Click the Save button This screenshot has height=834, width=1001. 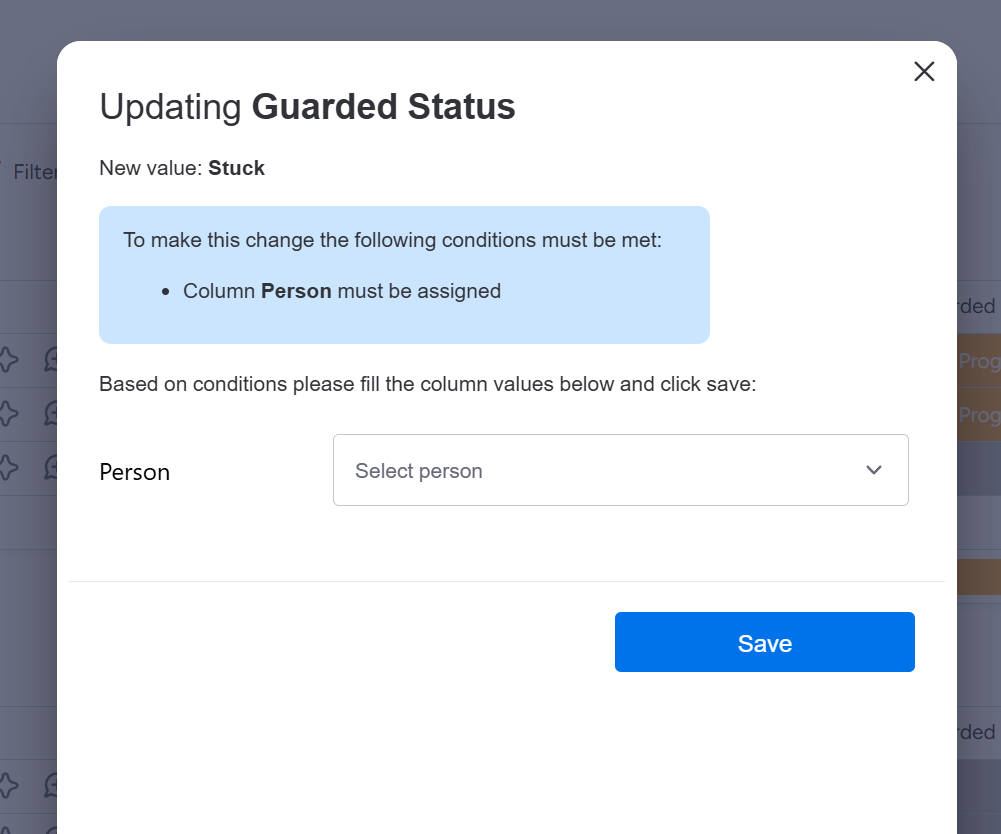(764, 642)
